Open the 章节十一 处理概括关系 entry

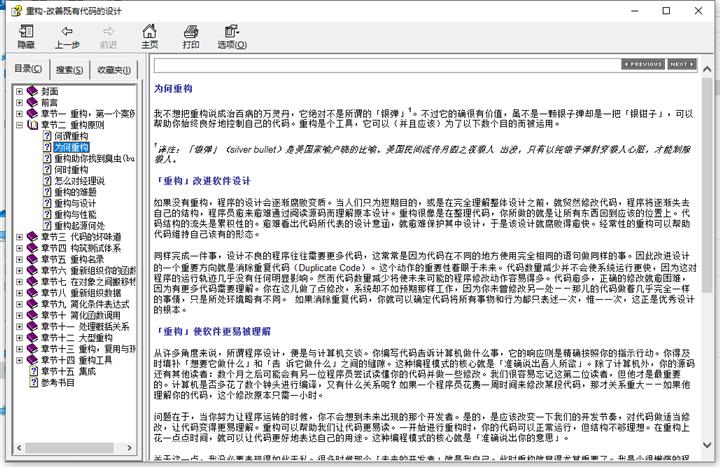[85, 326]
